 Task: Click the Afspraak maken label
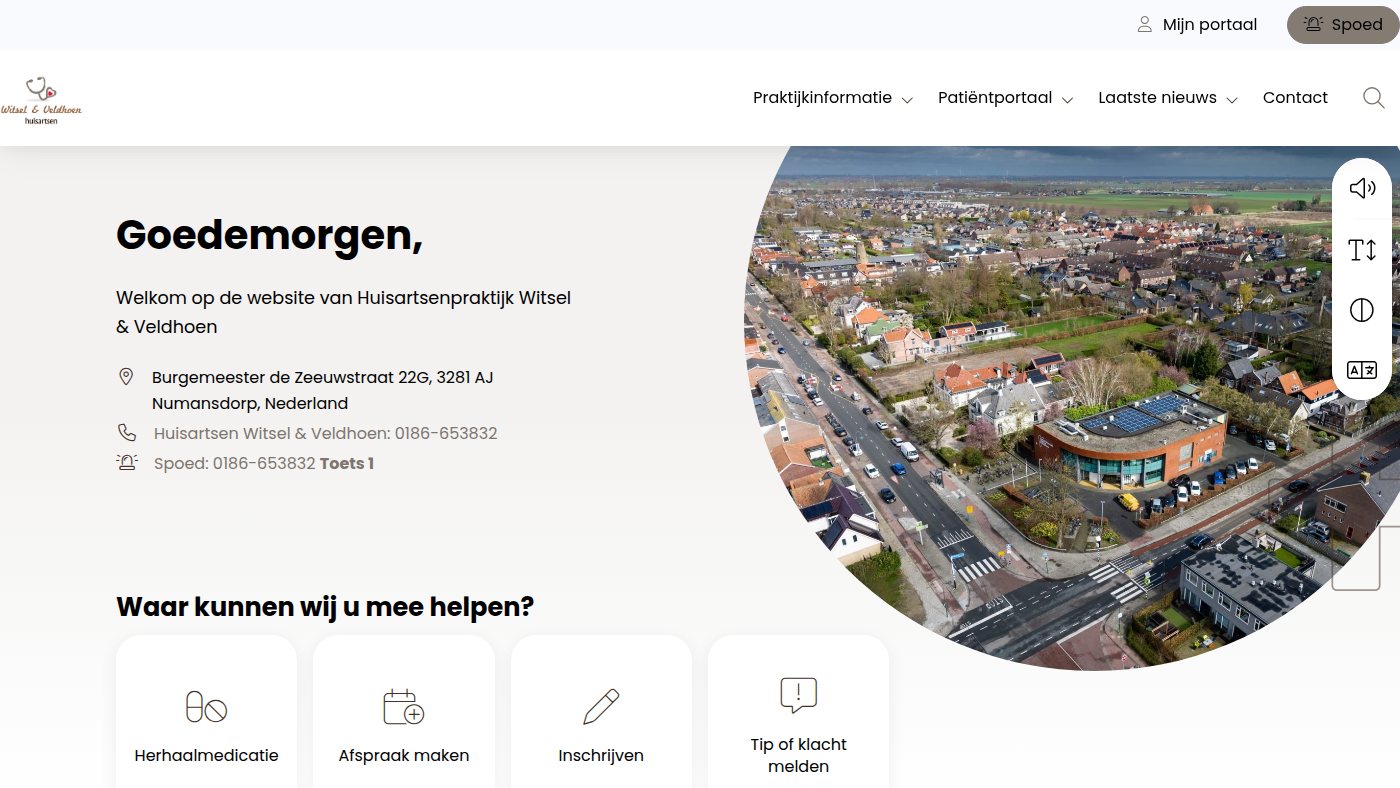(404, 756)
